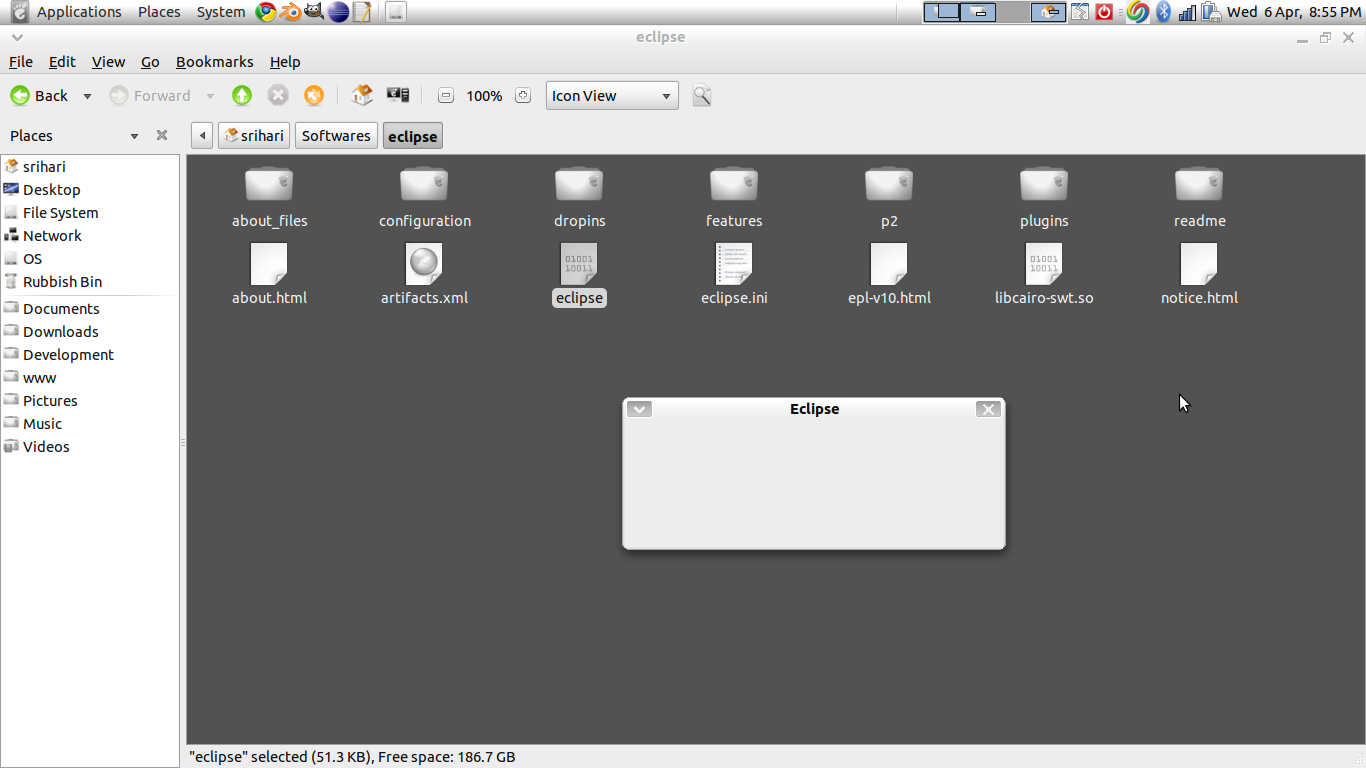Viewport: 1366px width, 768px height.
Task: Click the 100% zoom level label
Action: pyautogui.click(x=484, y=96)
